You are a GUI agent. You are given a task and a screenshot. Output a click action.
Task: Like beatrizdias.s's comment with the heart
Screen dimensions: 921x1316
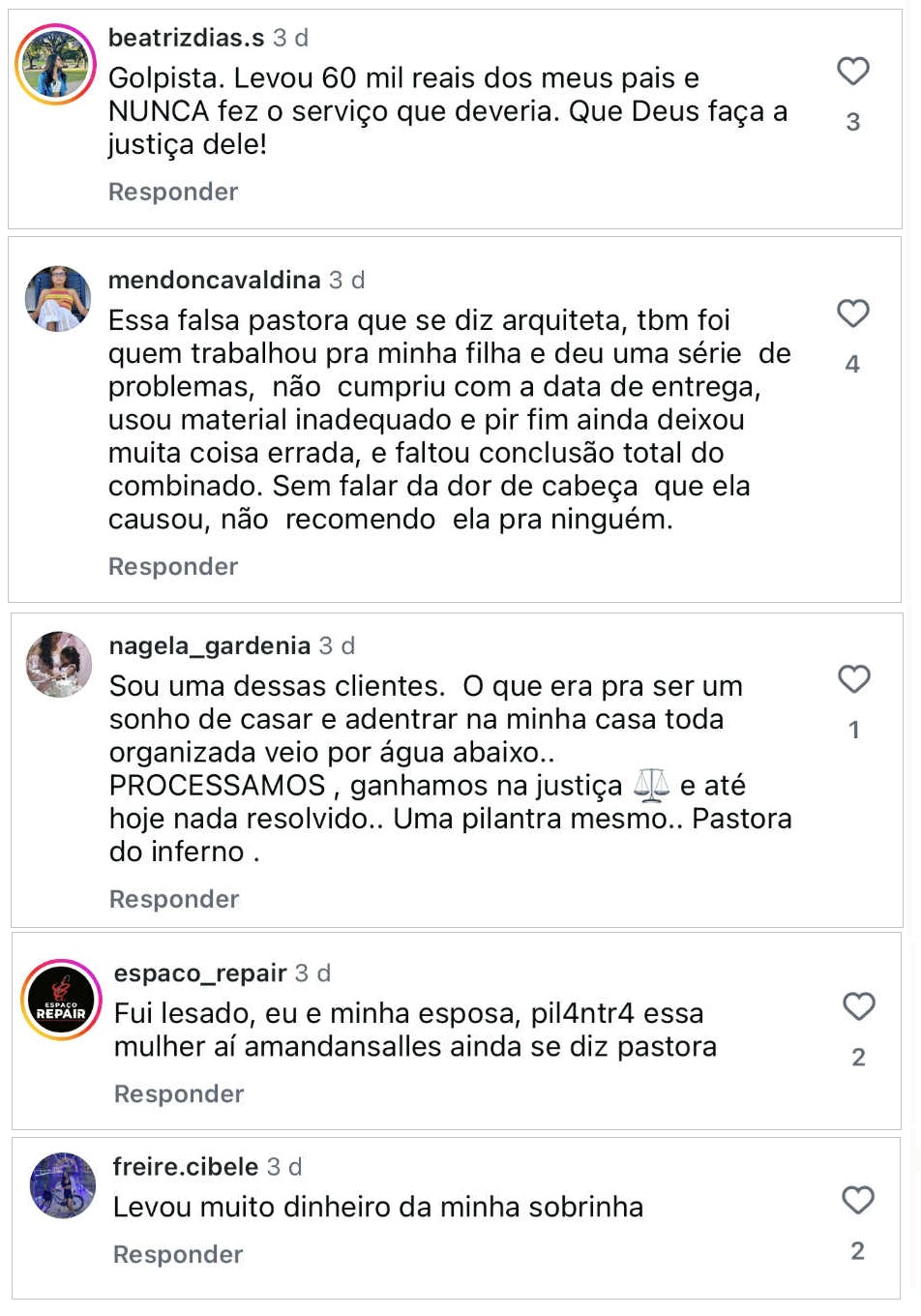click(x=853, y=71)
